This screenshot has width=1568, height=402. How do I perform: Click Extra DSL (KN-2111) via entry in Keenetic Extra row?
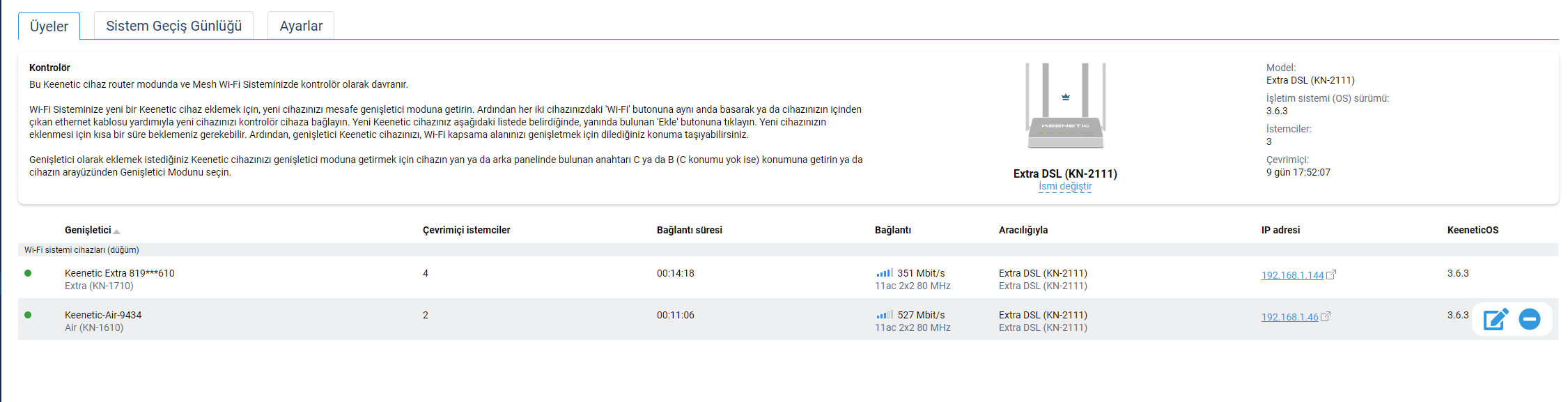click(x=1043, y=273)
